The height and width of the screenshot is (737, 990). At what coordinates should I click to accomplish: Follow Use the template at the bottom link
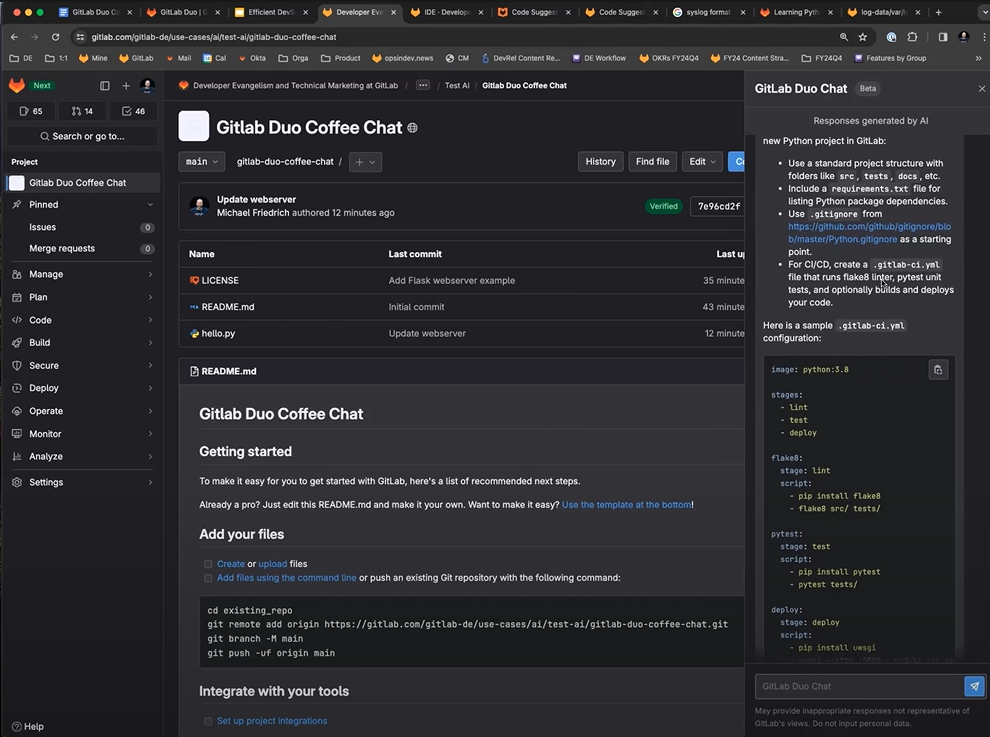coord(626,505)
